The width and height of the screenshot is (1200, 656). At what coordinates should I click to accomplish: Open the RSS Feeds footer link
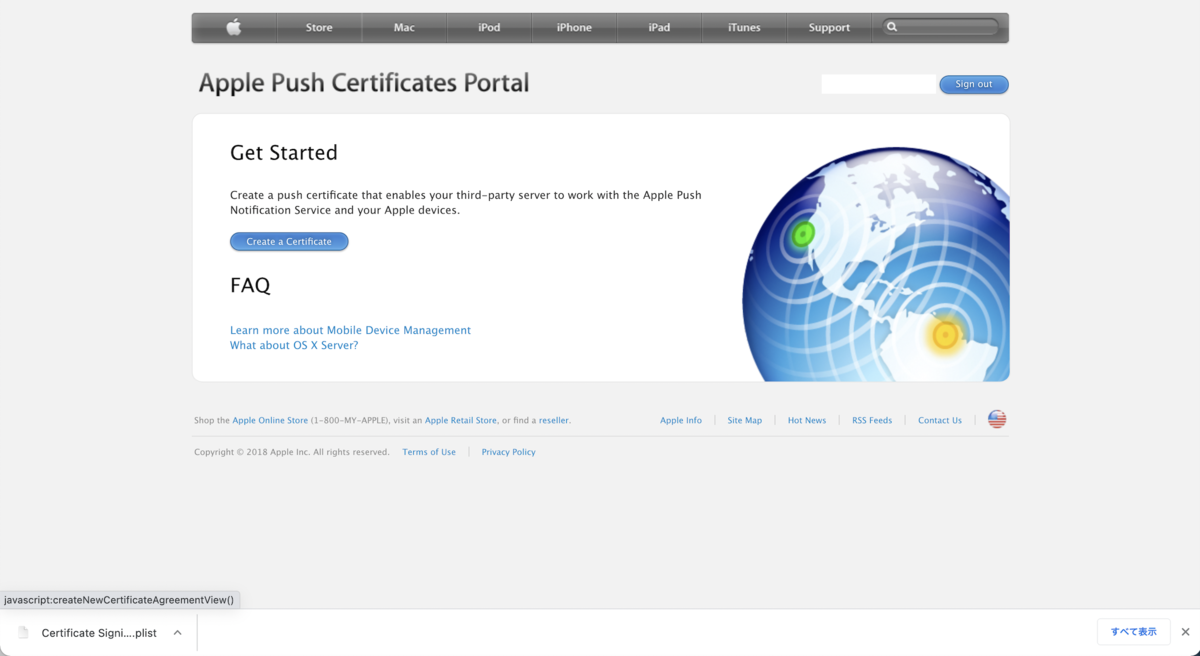click(x=872, y=421)
